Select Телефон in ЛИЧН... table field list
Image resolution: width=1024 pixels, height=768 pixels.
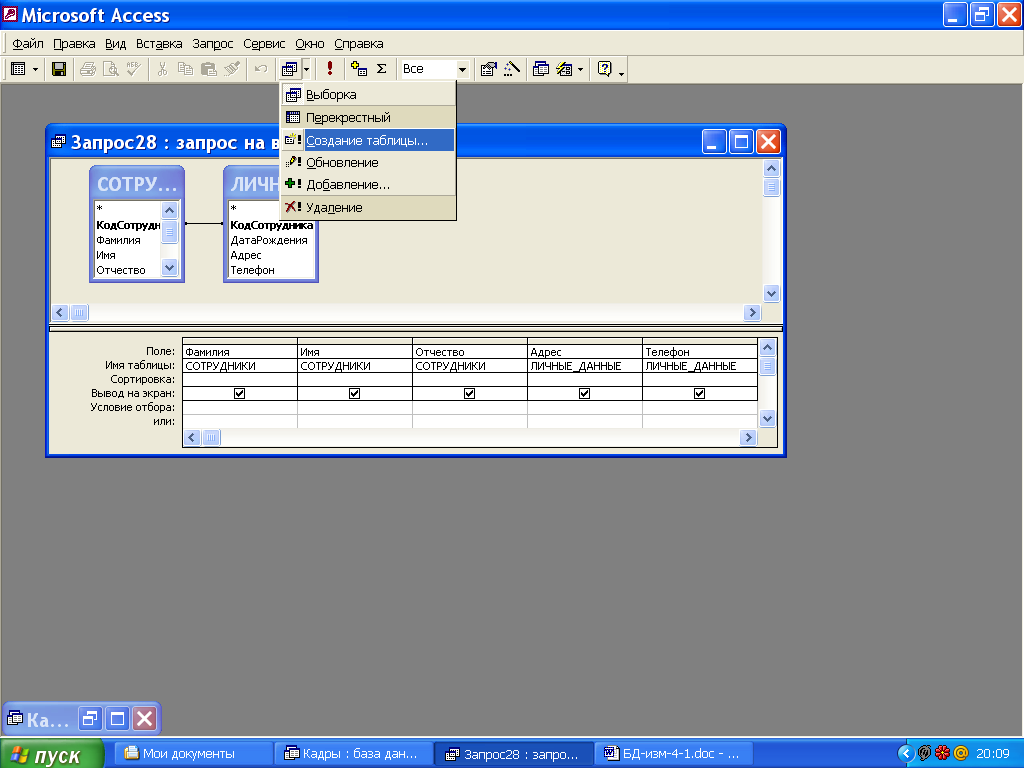(x=253, y=270)
